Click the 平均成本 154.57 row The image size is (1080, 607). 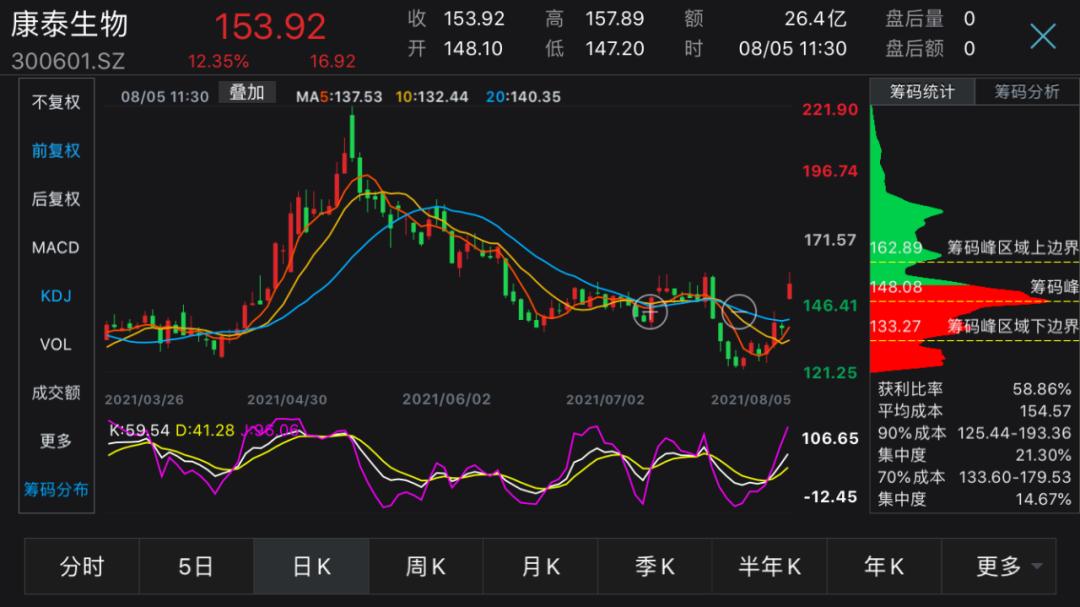[974, 411]
